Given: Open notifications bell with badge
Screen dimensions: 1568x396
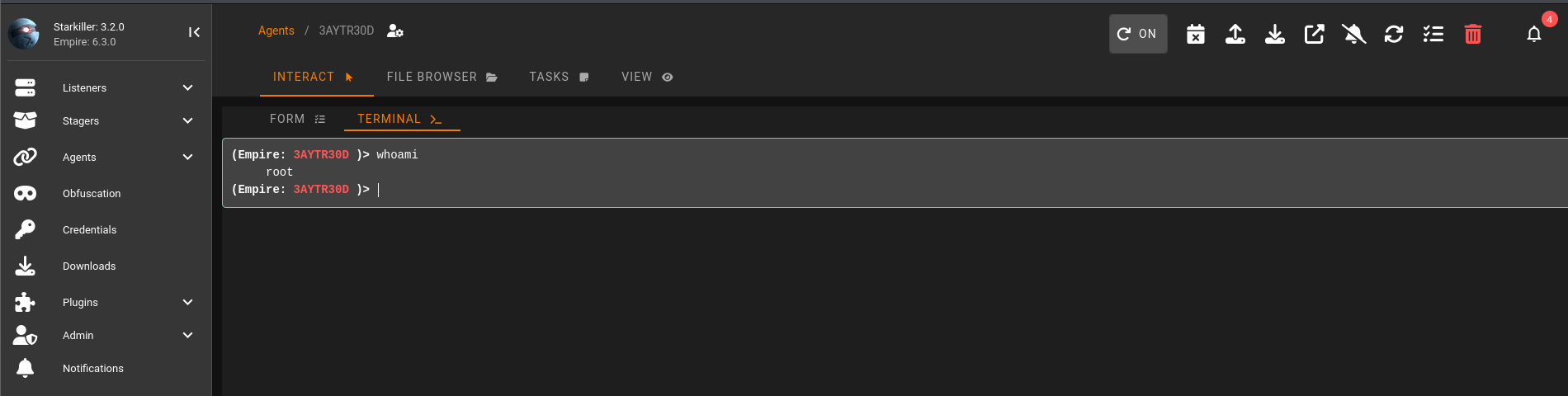Looking at the screenshot, I should [1533, 34].
